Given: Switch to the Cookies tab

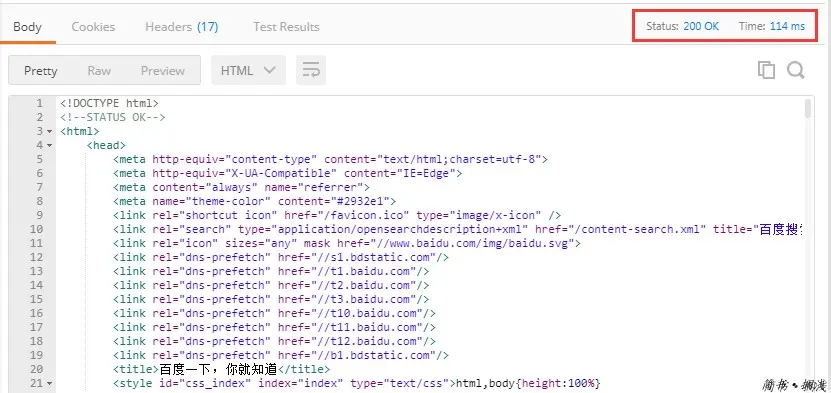Looking at the screenshot, I should [x=93, y=26].
